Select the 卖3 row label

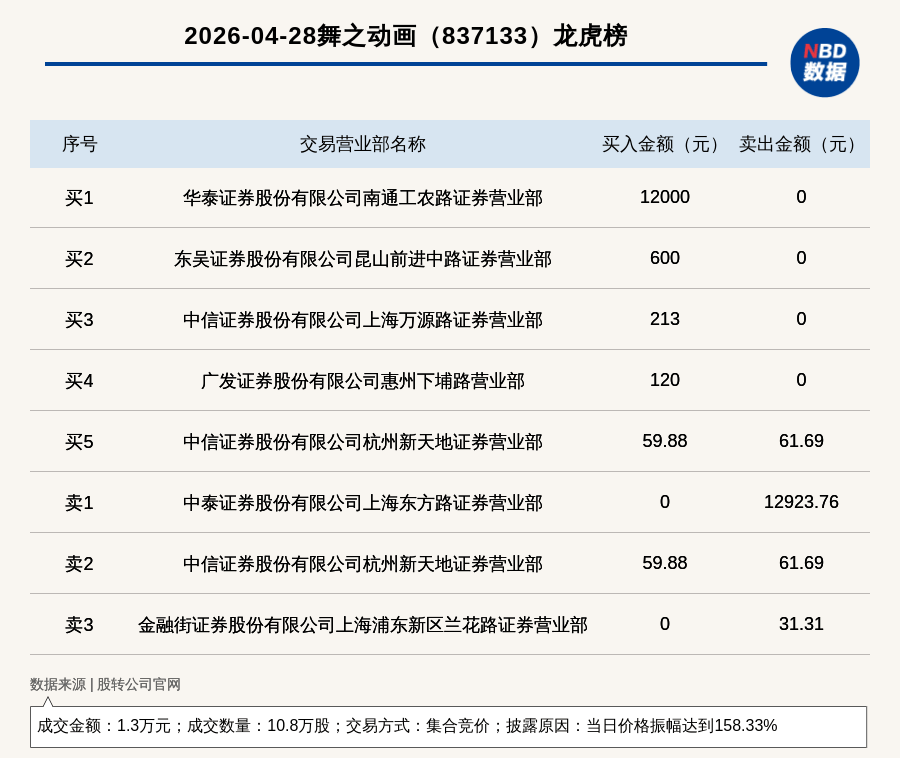pos(79,625)
